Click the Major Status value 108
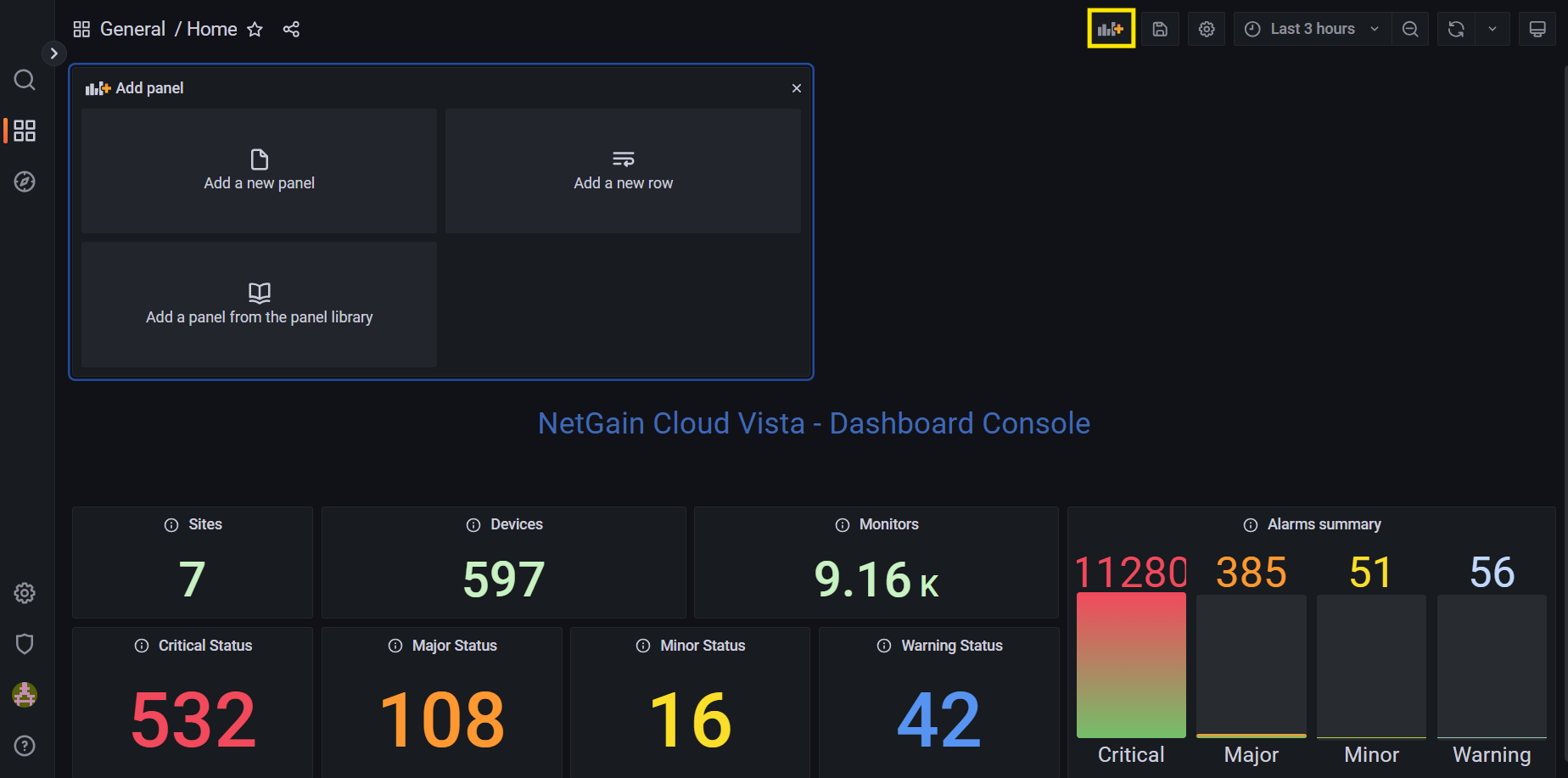1568x778 pixels. 442,720
